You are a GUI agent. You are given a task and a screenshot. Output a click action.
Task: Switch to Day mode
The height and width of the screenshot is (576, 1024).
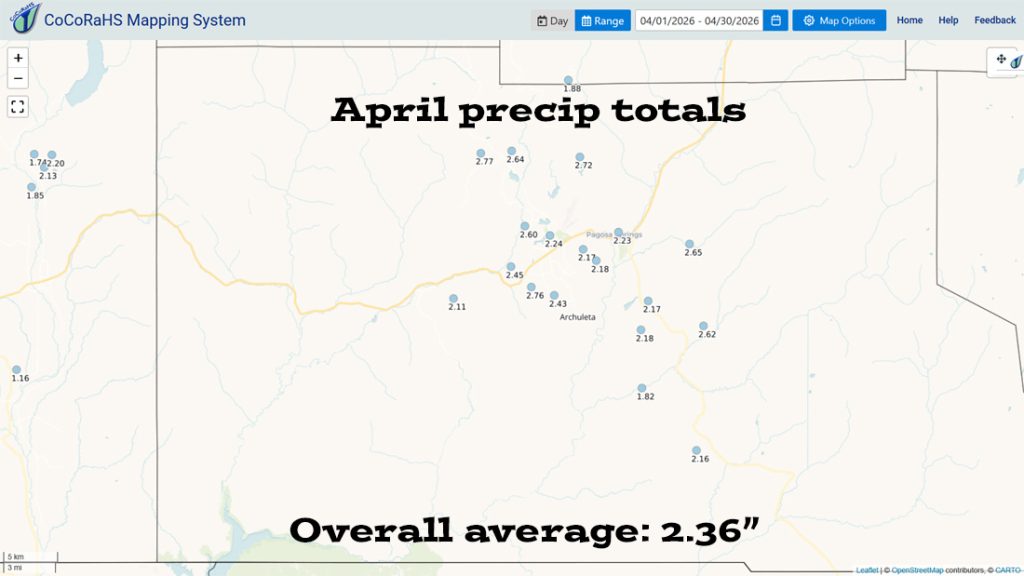tap(552, 21)
